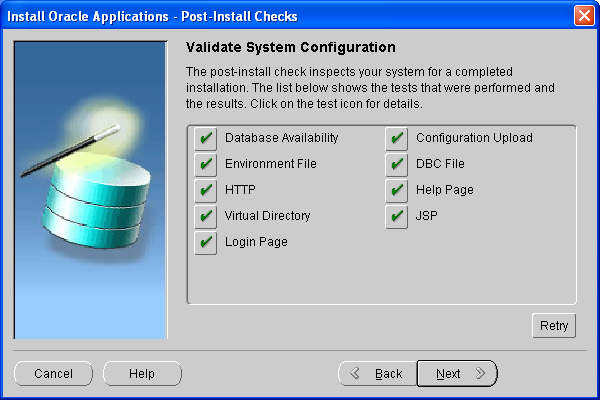Open the Help button
Screen dimensions: 600x400
[x=142, y=374]
